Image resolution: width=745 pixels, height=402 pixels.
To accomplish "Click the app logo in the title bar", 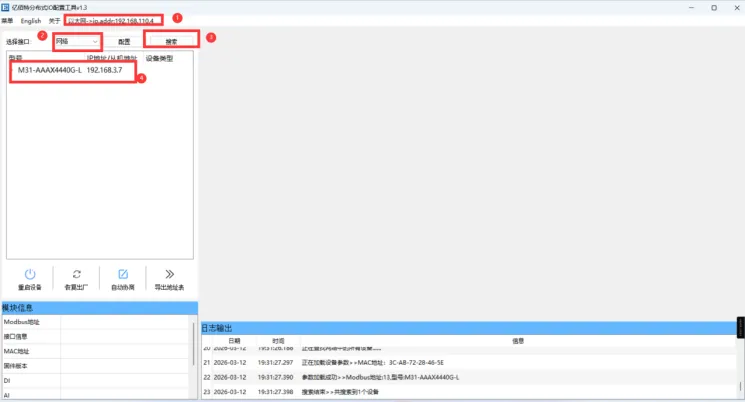I will pyautogui.click(x=5, y=8).
